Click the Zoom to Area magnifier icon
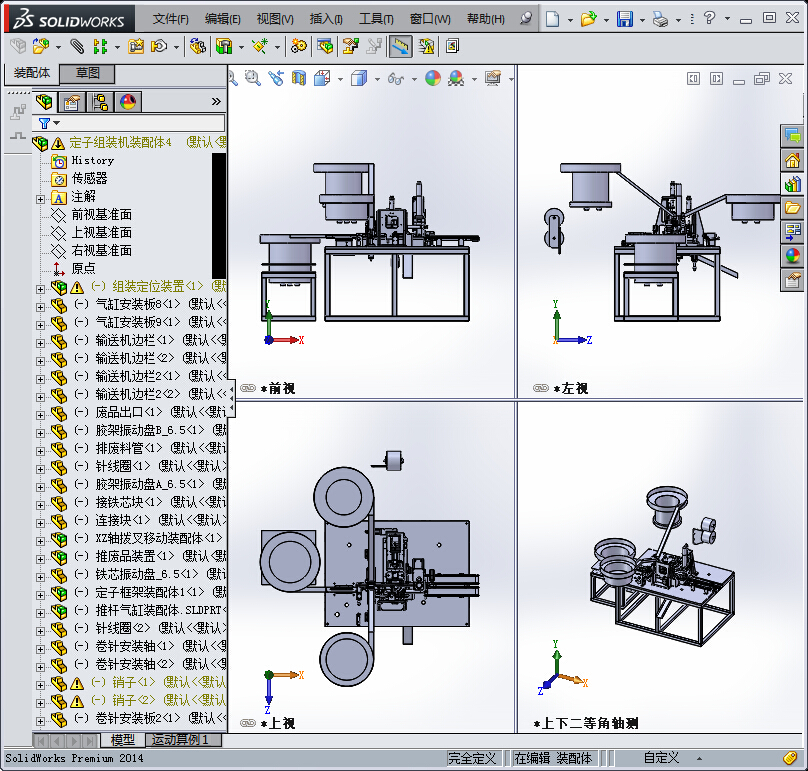This screenshot has height=771, width=808. click(x=252, y=78)
